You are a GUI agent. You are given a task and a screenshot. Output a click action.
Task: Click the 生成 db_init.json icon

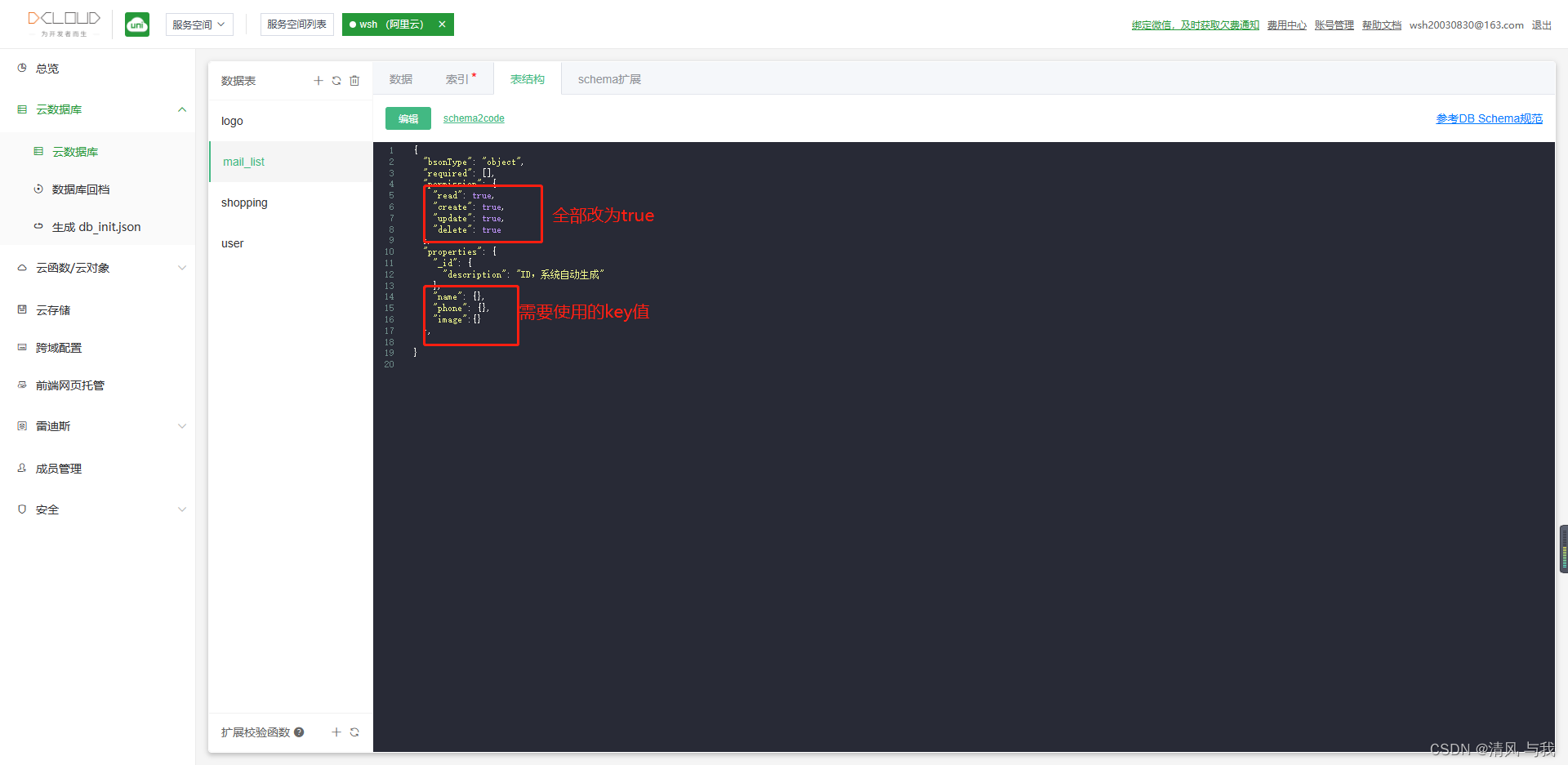38,226
